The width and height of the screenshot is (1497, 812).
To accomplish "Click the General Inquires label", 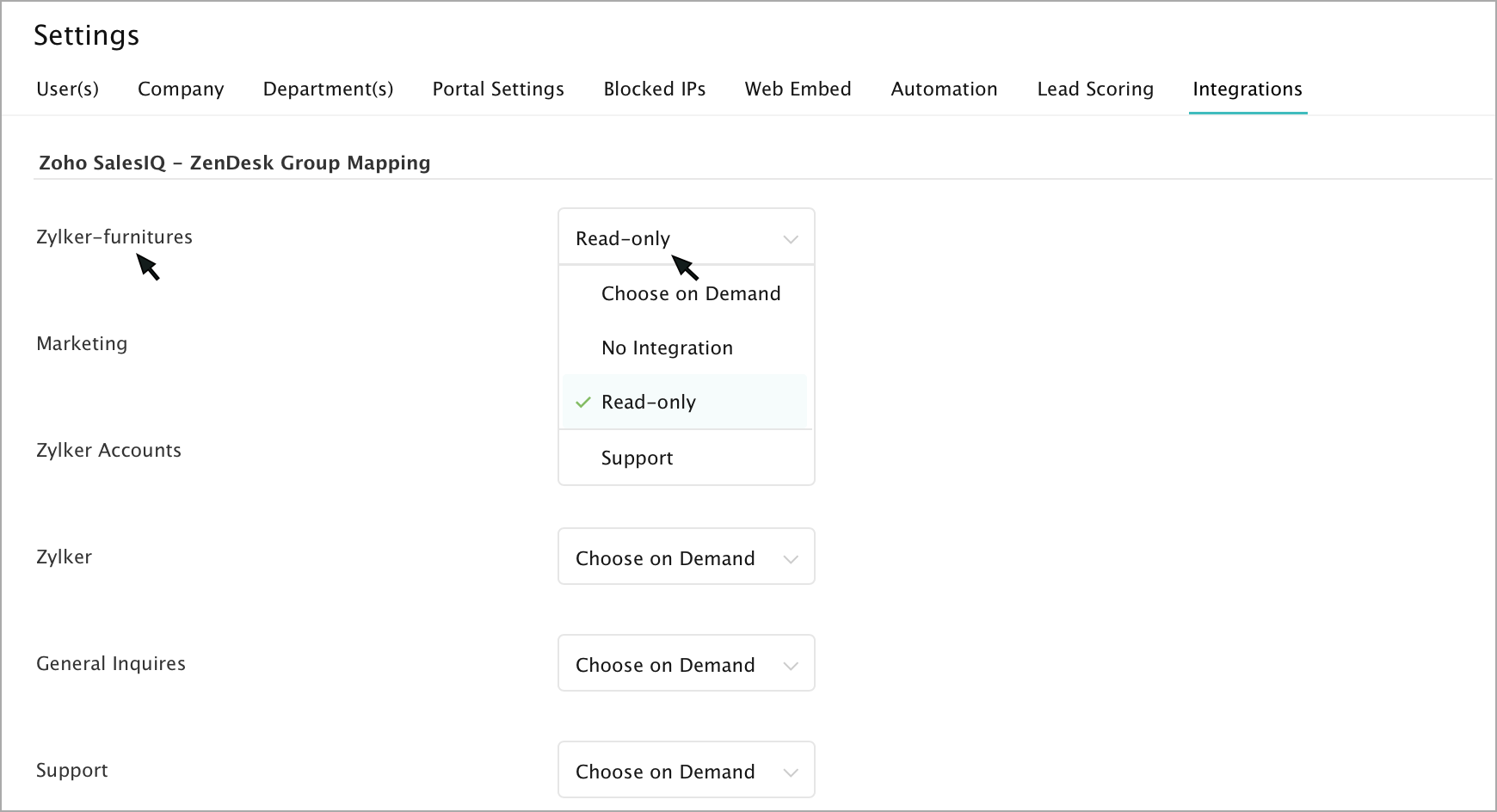I will [x=111, y=663].
